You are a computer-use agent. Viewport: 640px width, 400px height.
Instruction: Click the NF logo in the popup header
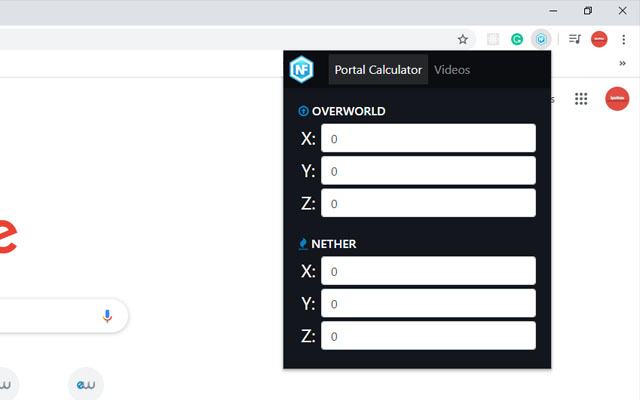(302, 70)
